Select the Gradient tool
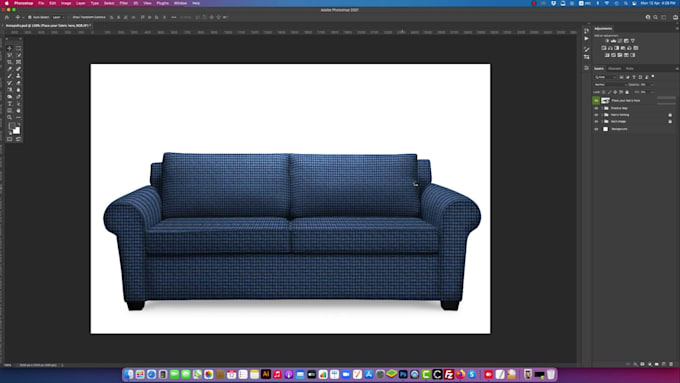 [x=10, y=90]
